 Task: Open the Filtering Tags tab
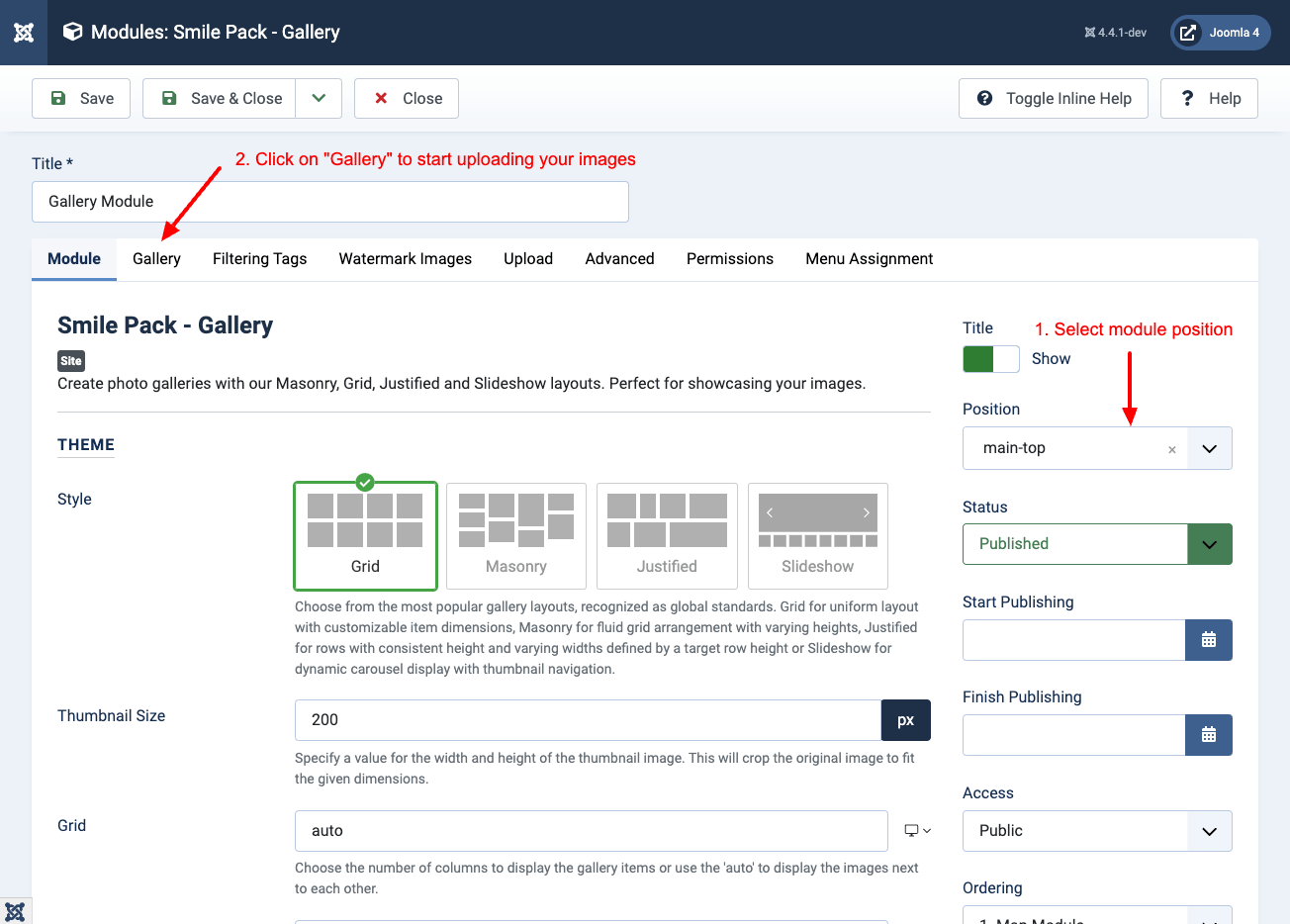click(x=260, y=259)
